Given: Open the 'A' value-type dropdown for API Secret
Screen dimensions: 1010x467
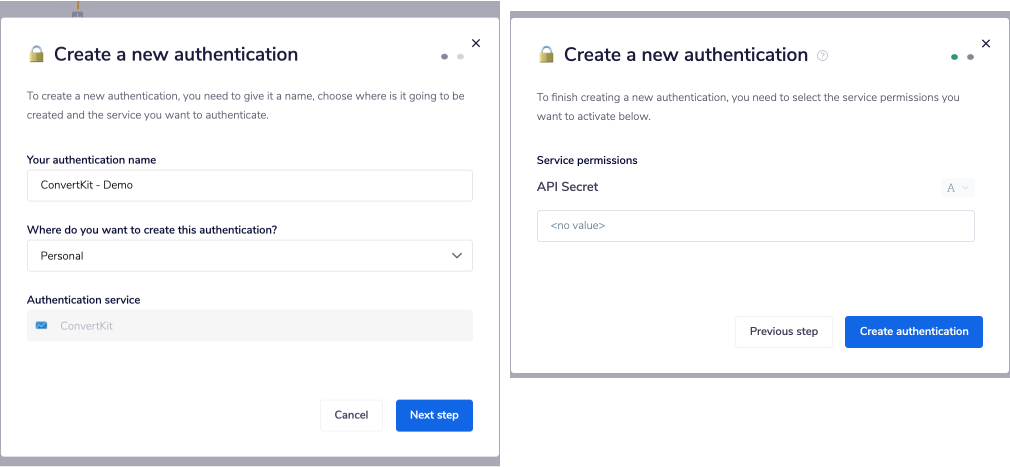Looking at the screenshot, I should coord(957,187).
